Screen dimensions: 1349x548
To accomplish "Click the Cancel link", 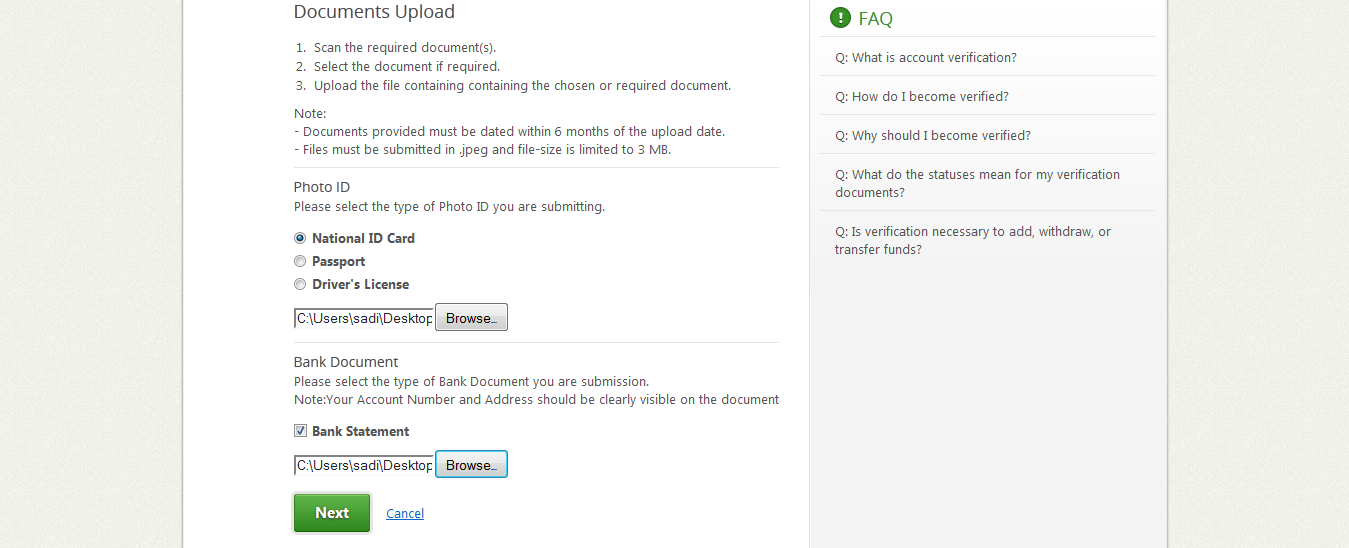I will 405,514.
